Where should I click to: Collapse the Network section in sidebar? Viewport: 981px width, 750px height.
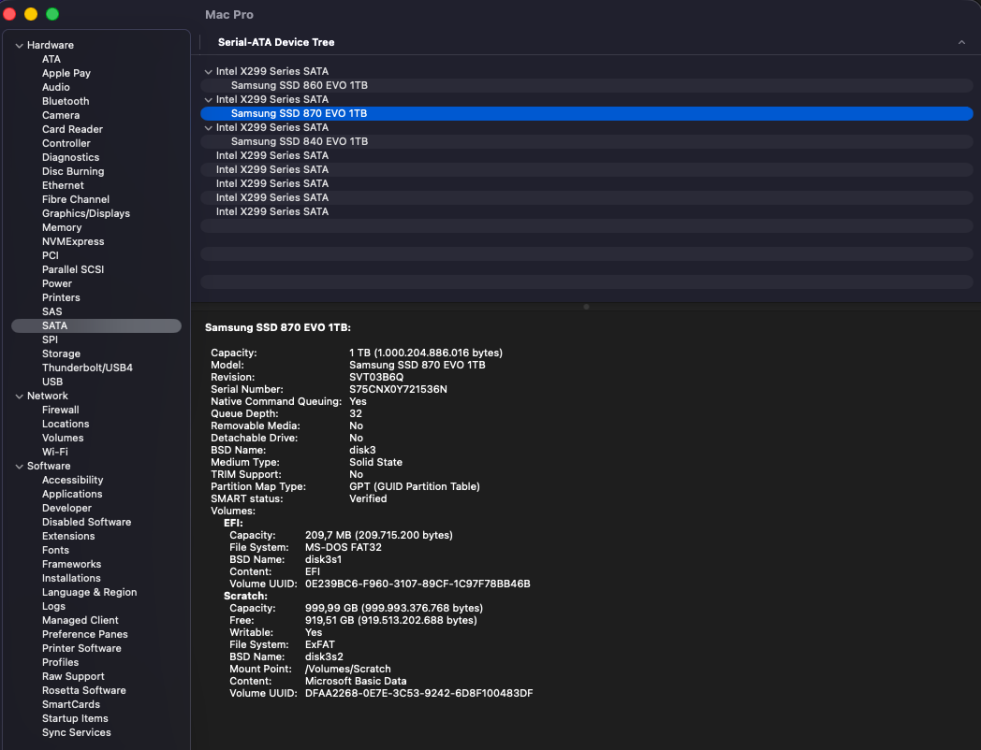(x=19, y=396)
